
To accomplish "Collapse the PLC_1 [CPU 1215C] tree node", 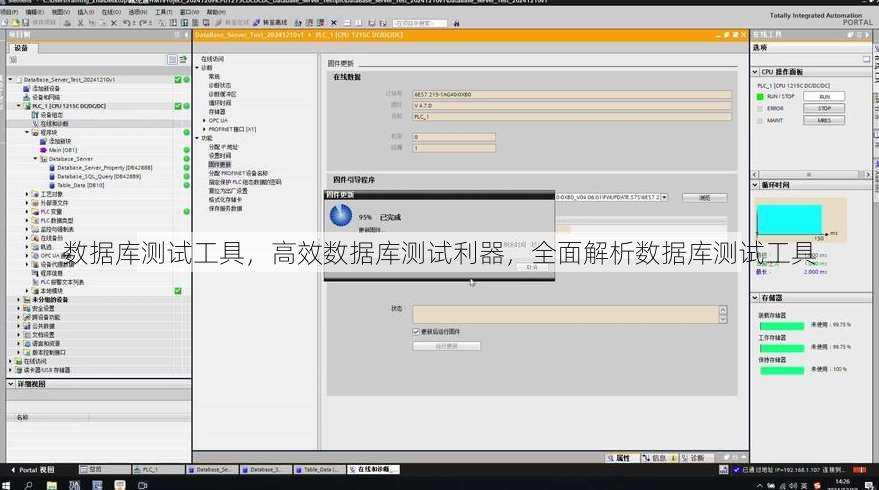I will click(18, 106).
